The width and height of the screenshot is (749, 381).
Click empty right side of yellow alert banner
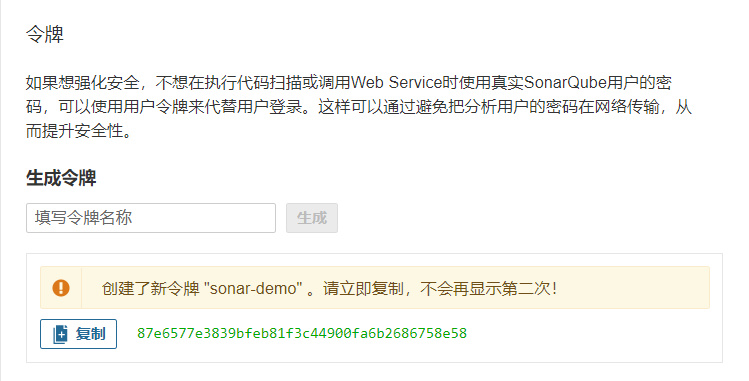pos(631,288)
